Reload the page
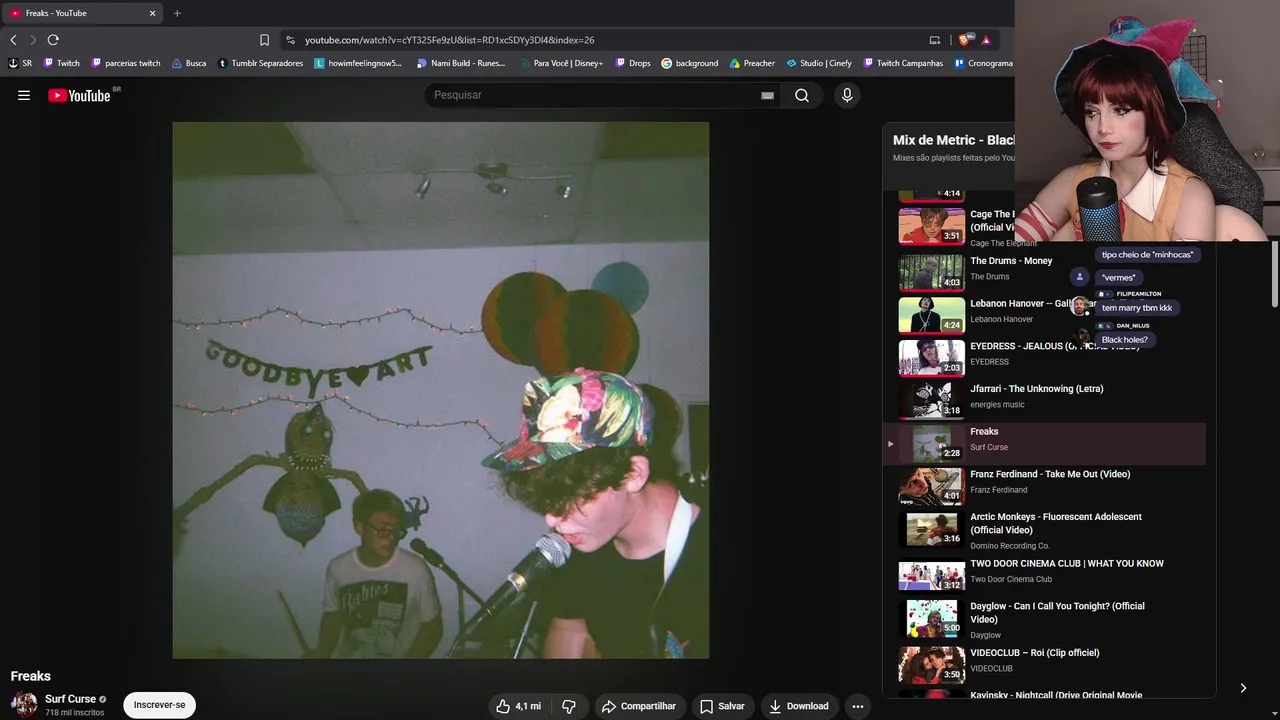Image resolution: width=1280 pixels, height=720 pixels. 53,40
